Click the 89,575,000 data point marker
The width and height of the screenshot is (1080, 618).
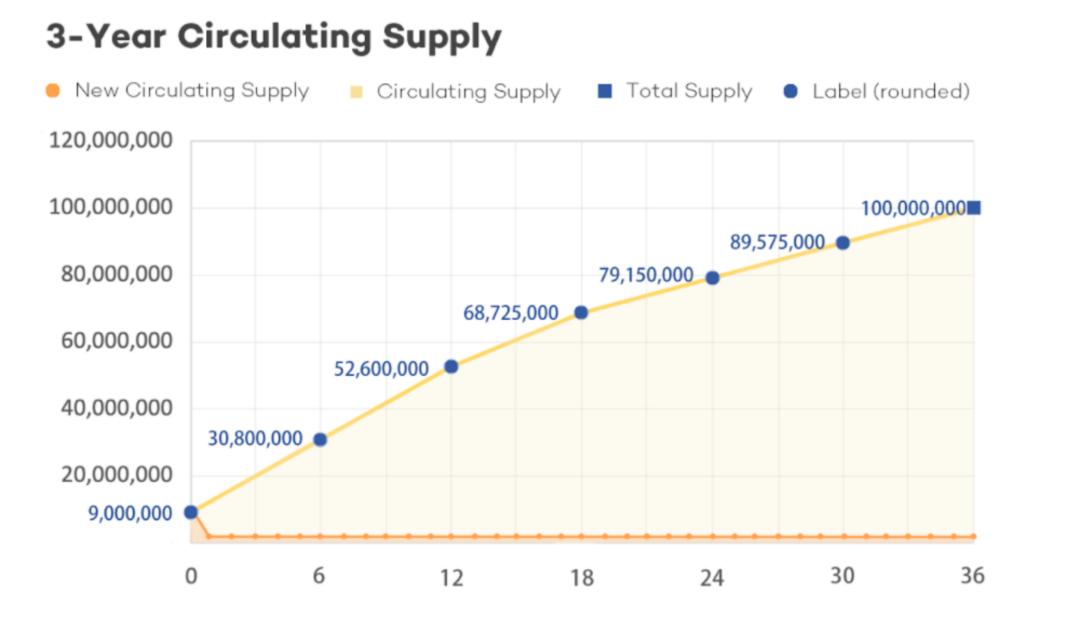coord(842,243)
